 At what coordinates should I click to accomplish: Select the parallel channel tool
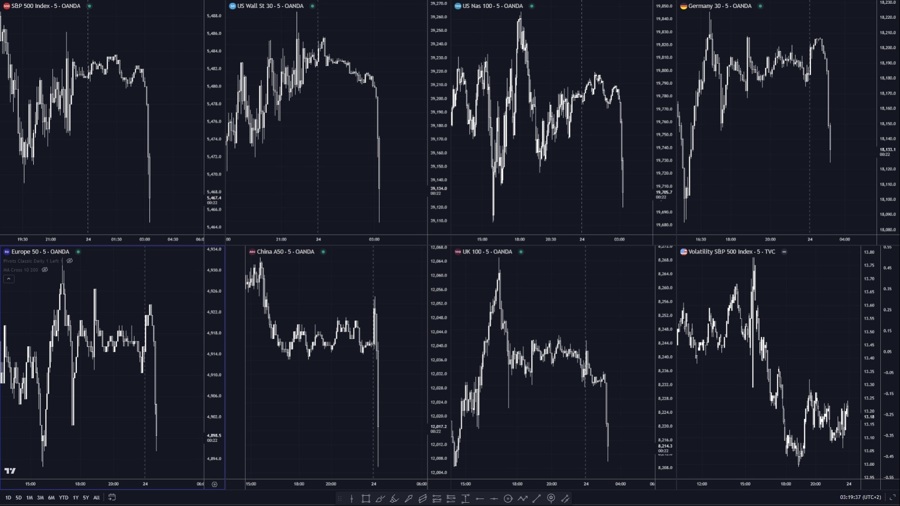tap(422, 499)
